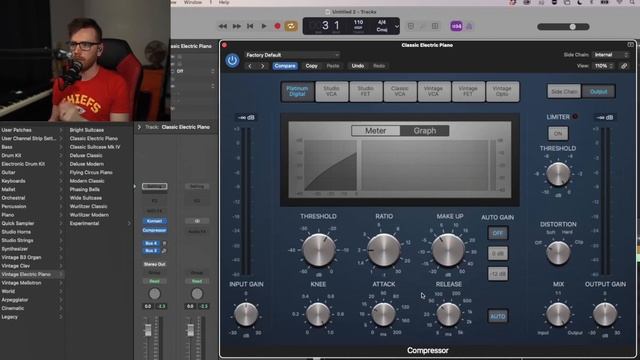Select the Bright Suitcase patch
The height and width of the screenshot is (360, 640).
pyautogui.click(x=87, y=130)
